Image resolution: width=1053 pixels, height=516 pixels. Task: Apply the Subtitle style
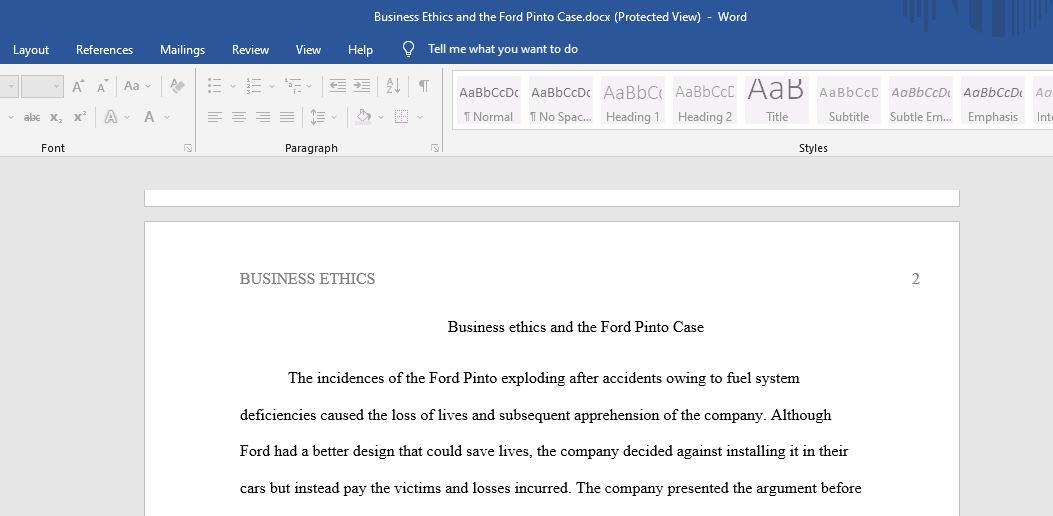click(x=849, y=100)
